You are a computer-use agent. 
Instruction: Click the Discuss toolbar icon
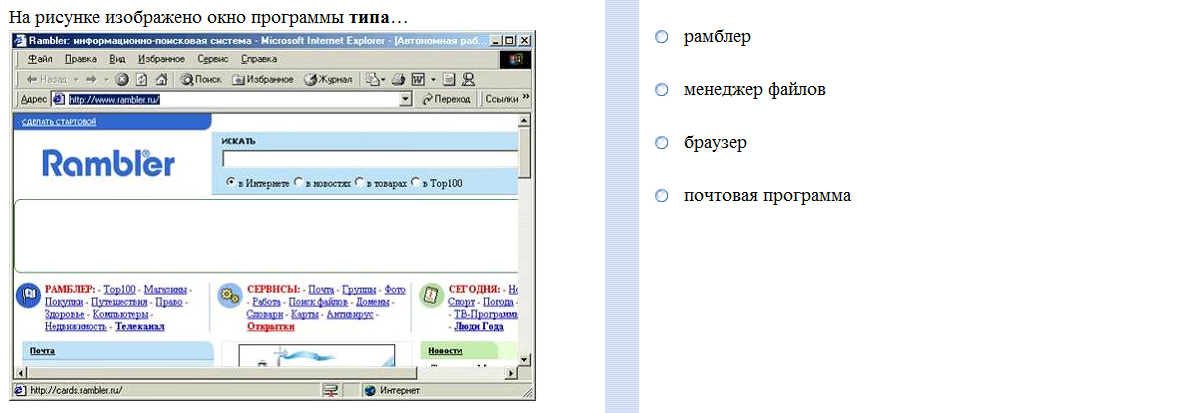(x=449, y=78)
